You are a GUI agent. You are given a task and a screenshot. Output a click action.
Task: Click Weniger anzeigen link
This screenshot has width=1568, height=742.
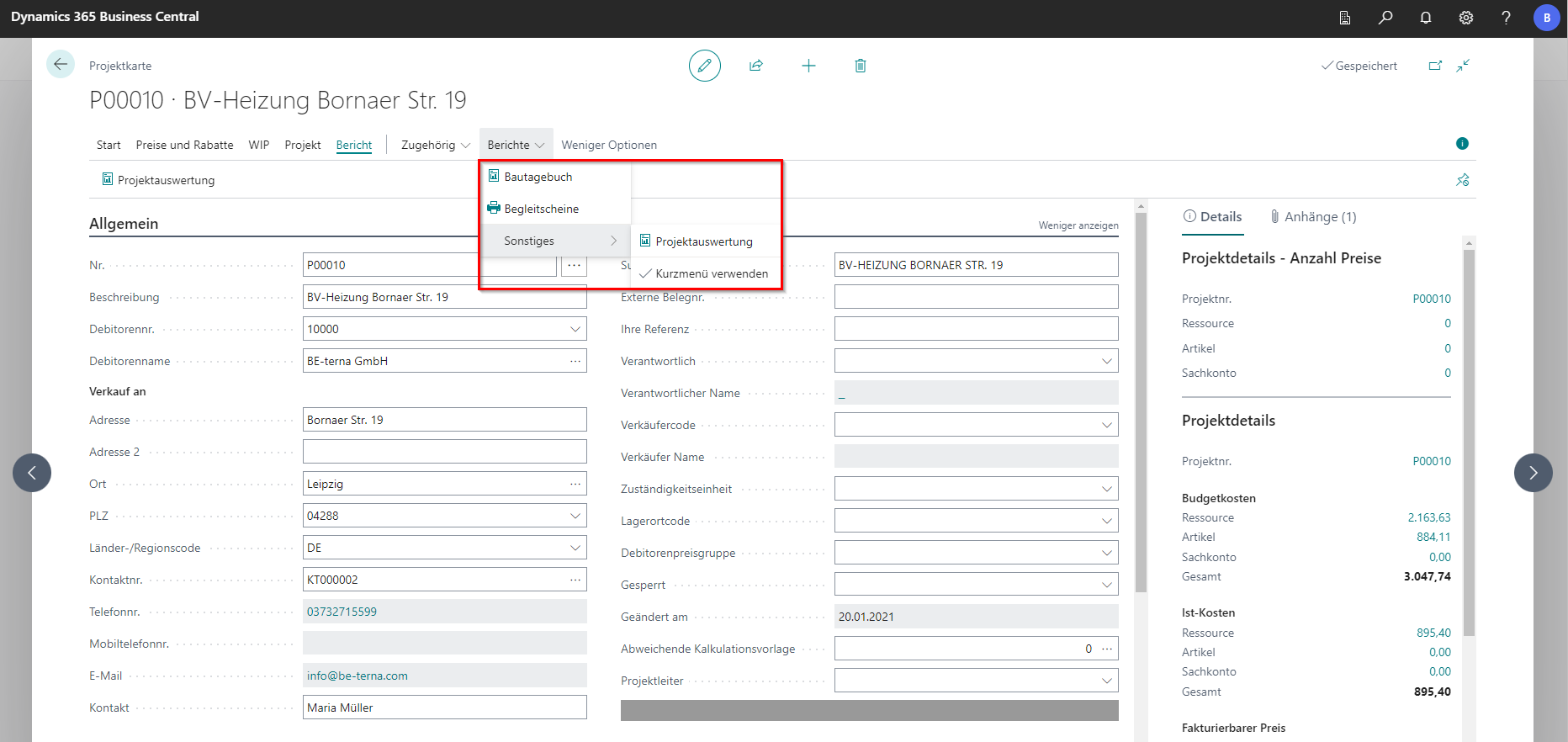click(1078, 225)
